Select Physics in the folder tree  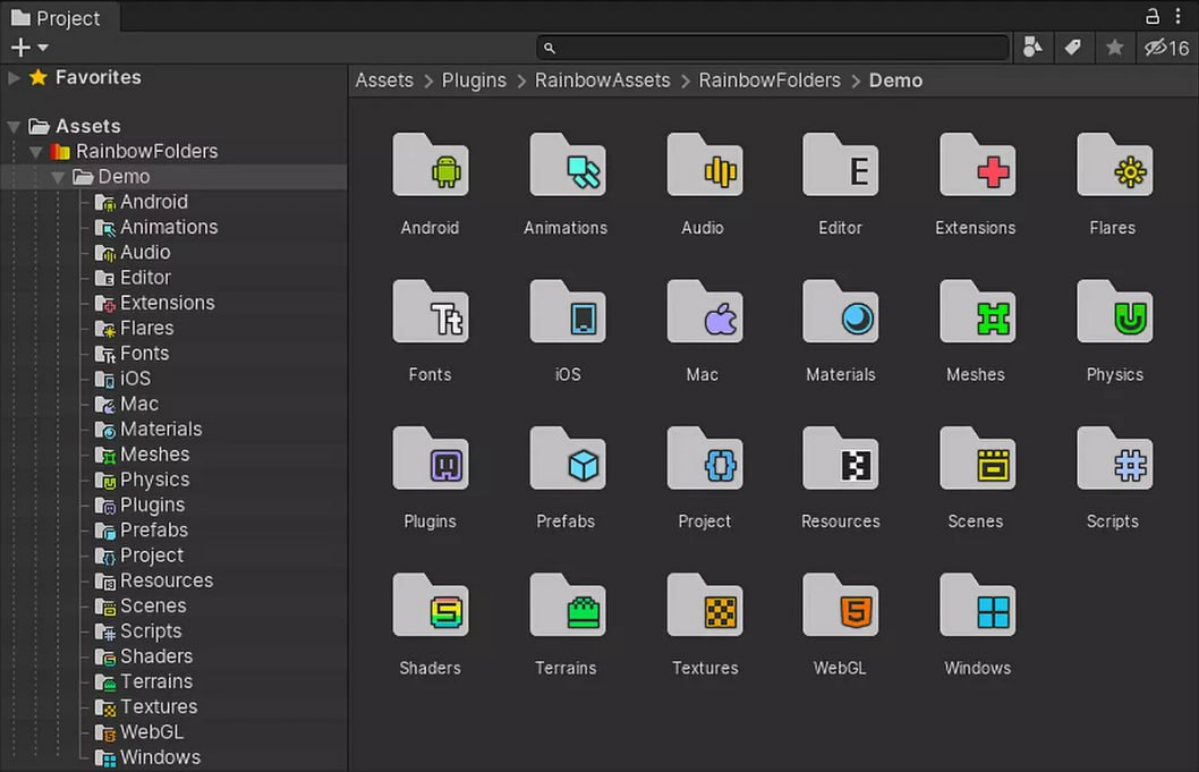[x=154, y=479]
